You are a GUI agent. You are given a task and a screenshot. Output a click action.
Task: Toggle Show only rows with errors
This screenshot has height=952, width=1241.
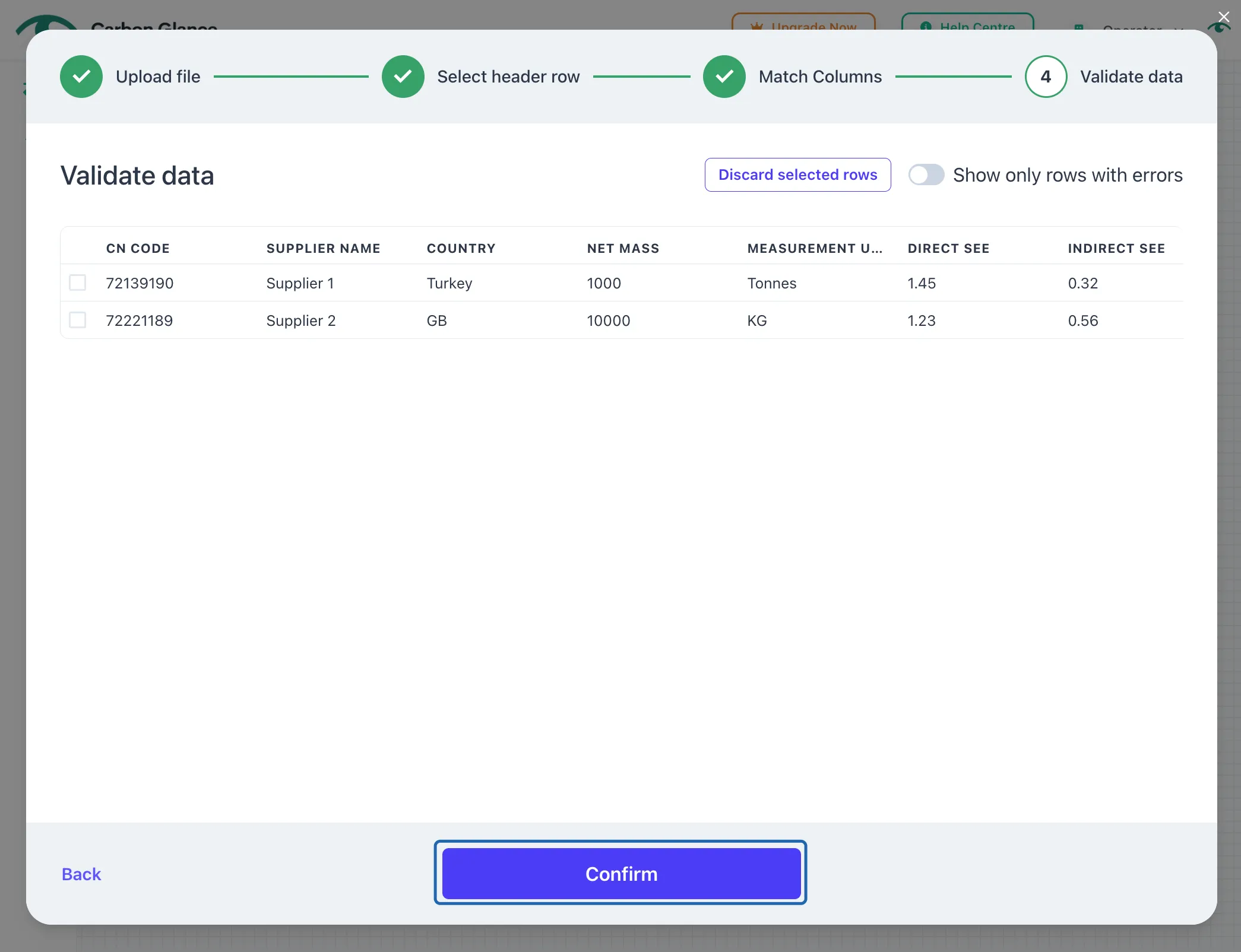(926, 175)
